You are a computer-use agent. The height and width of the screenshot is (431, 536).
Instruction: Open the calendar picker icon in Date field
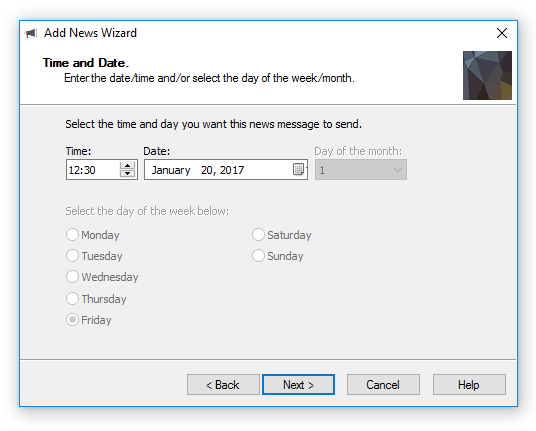coord(298,169)
